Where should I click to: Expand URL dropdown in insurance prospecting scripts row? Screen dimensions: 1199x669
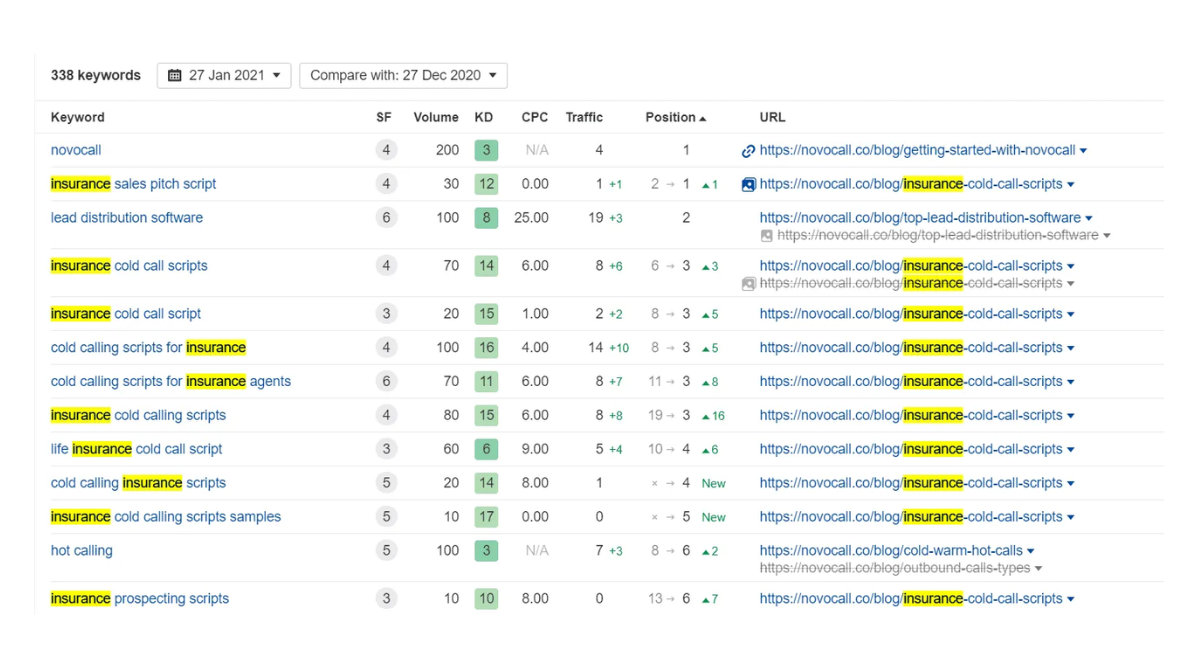click(1071, 599)
